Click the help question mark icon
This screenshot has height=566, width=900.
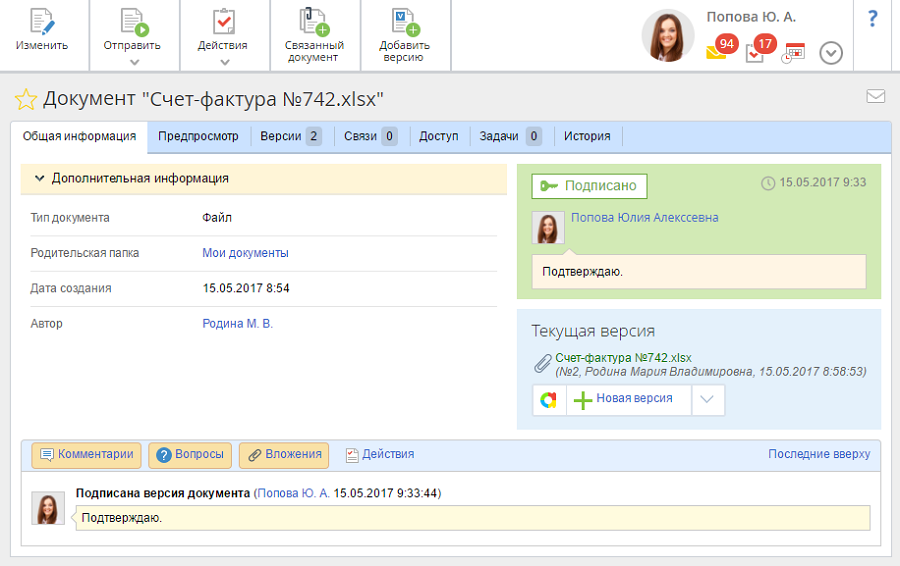872,18
